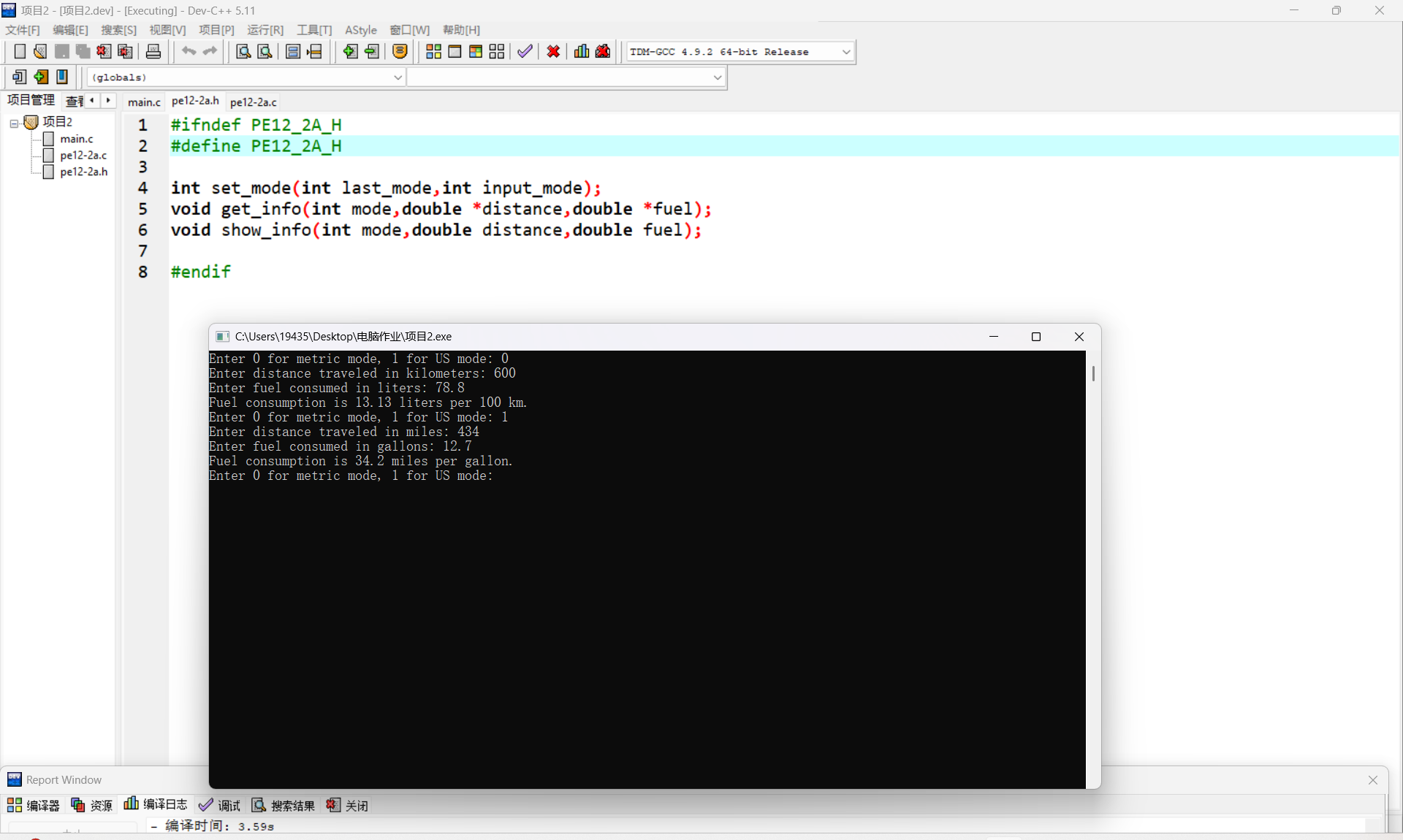Open the TDM-GCC compiler selection dropdown
The height and width of the screenshot is (840, 1403).
click(x=846, y=52)
